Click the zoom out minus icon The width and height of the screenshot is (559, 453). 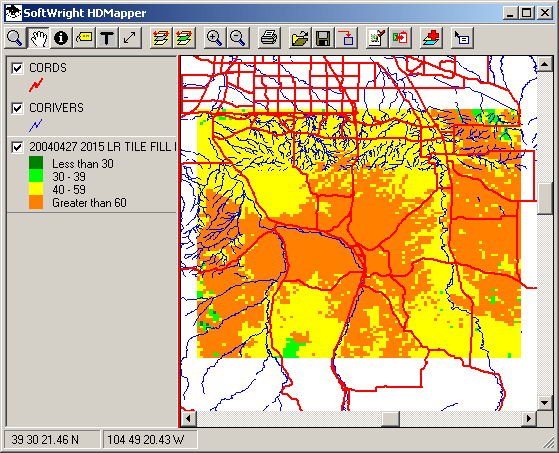[238, 38]
